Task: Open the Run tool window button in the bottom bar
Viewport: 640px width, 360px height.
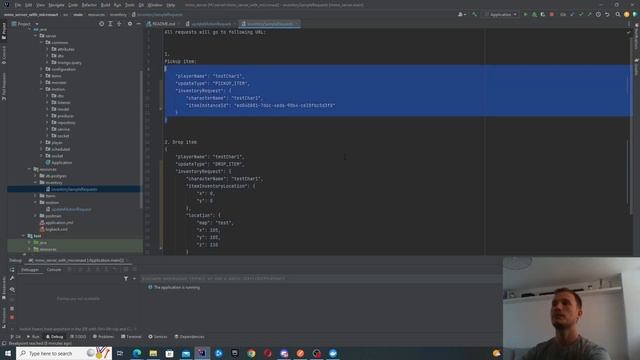Action: [x=33, y=337]
